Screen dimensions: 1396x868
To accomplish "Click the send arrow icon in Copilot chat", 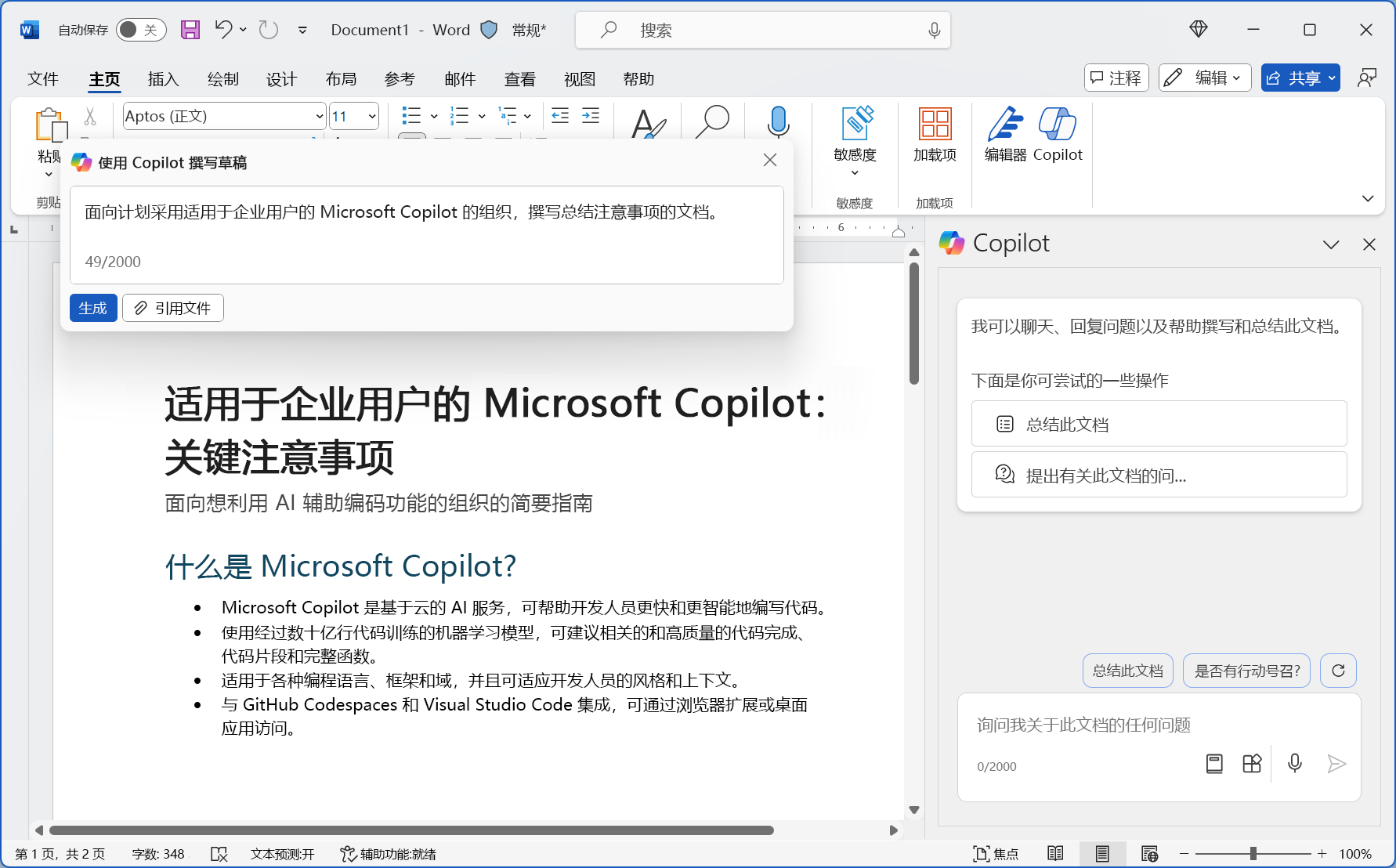I will pos(1336,764).
